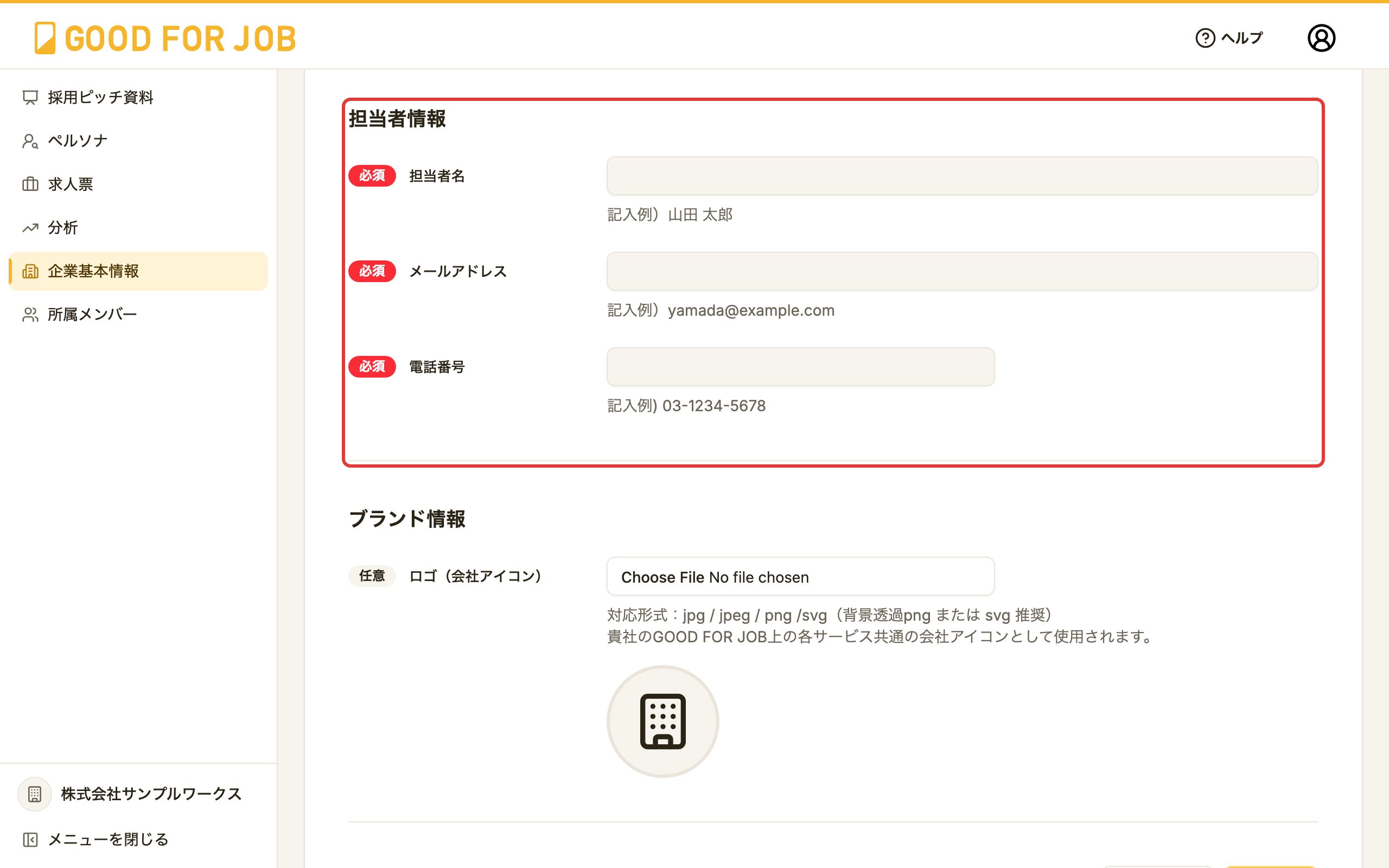Focus the 担当者名 input field
This screenshot has width=1389, height=868.
pyautogui.click(x=962, y=176)
